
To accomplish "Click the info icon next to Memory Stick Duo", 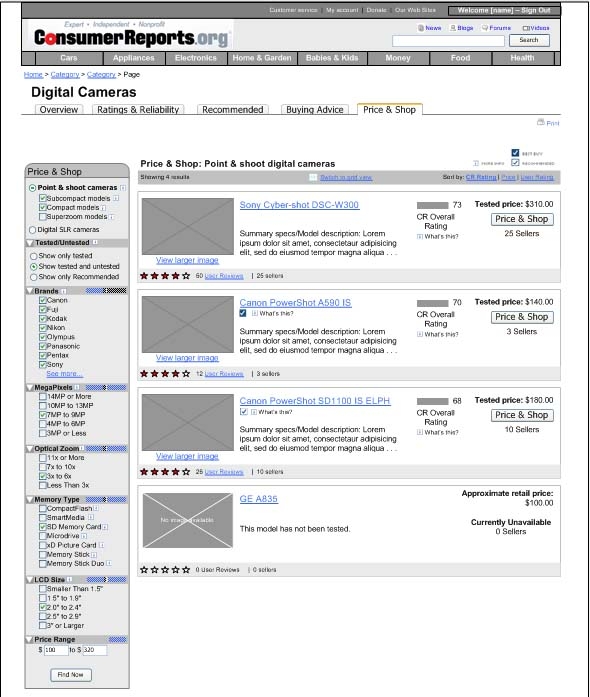I will coord(108,564).
